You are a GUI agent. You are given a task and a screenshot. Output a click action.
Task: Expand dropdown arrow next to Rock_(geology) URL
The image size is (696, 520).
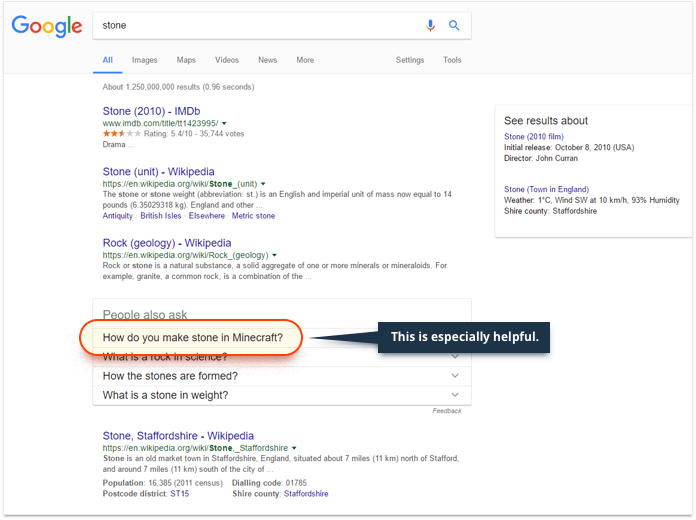[x=274, y=255]
